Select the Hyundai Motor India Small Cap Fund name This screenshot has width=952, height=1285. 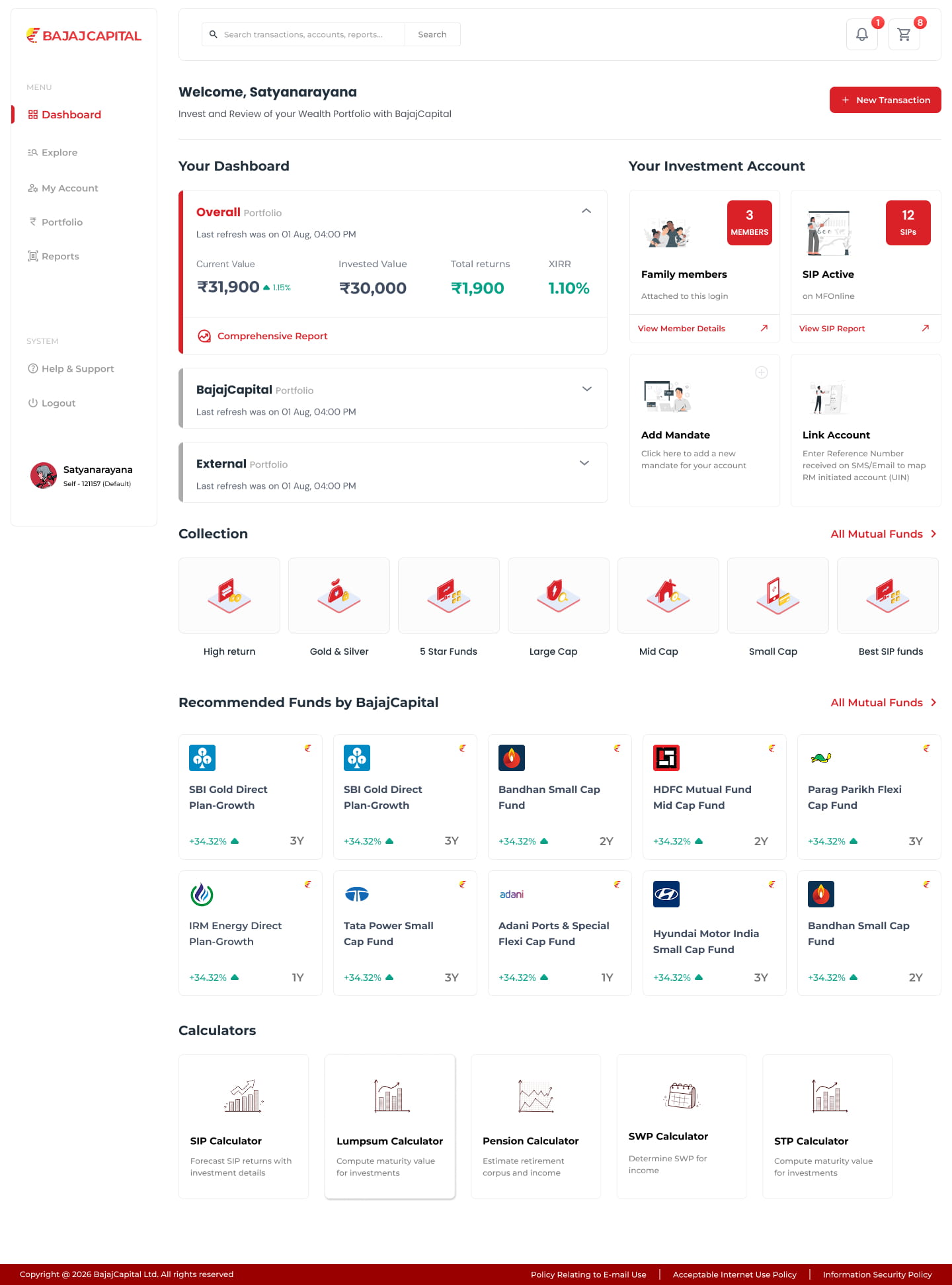(x=706, y=941)
